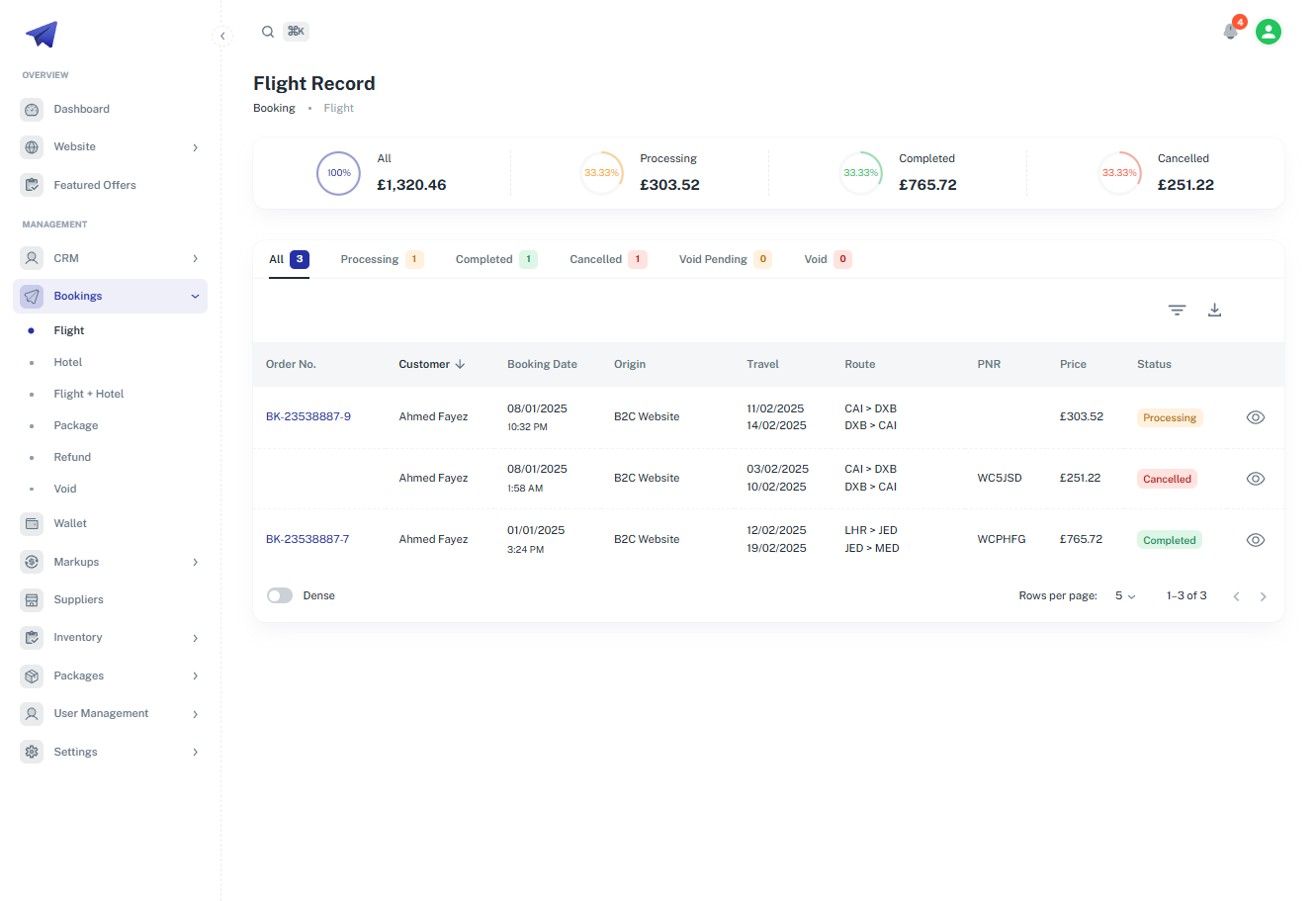The height and width of the screenshot is (901, 1316).
Task: Expand the Inventory menu
Action: click(110, 638)
